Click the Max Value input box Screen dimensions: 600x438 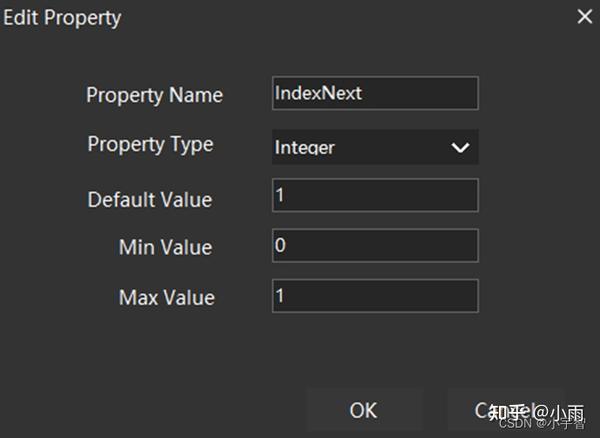tap(375, 296)
